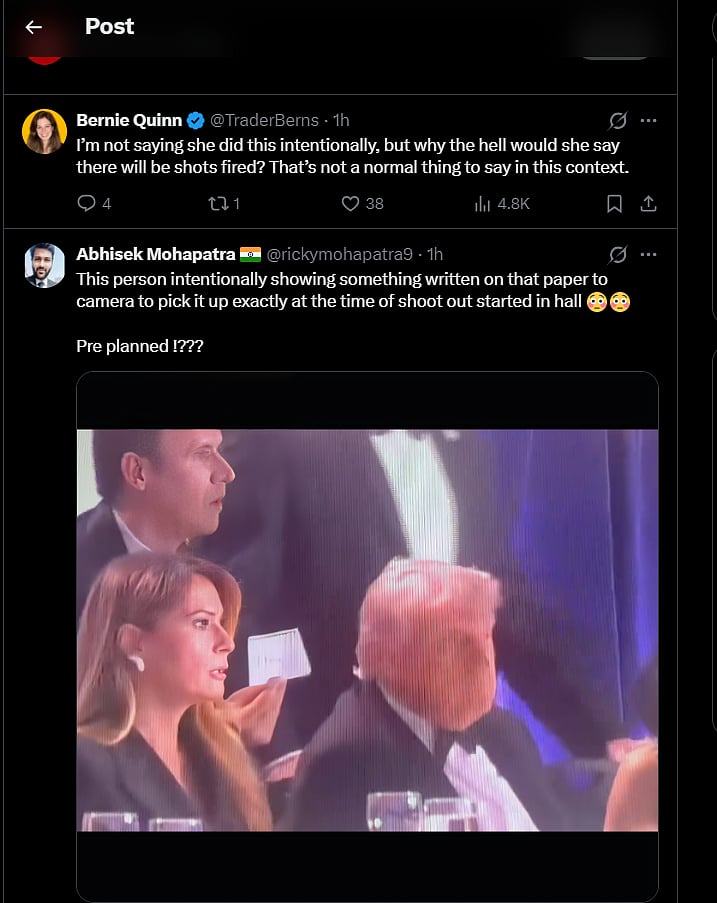The height and width of the screenshot is (903, 717).
Task: Click the back arrow beside Post
Action: coord(34,27)
